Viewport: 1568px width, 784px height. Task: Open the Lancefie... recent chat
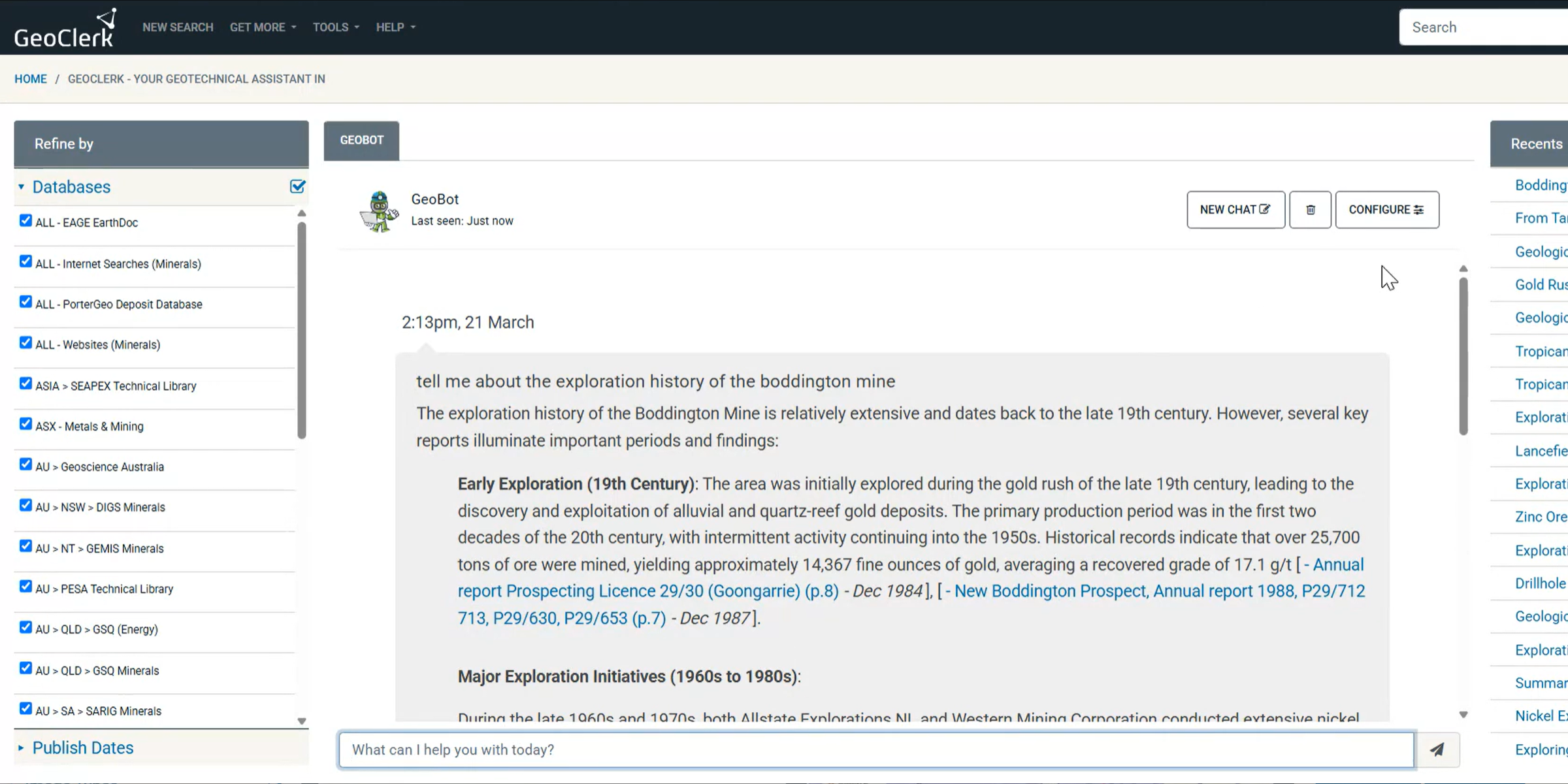coord(1541,451)
